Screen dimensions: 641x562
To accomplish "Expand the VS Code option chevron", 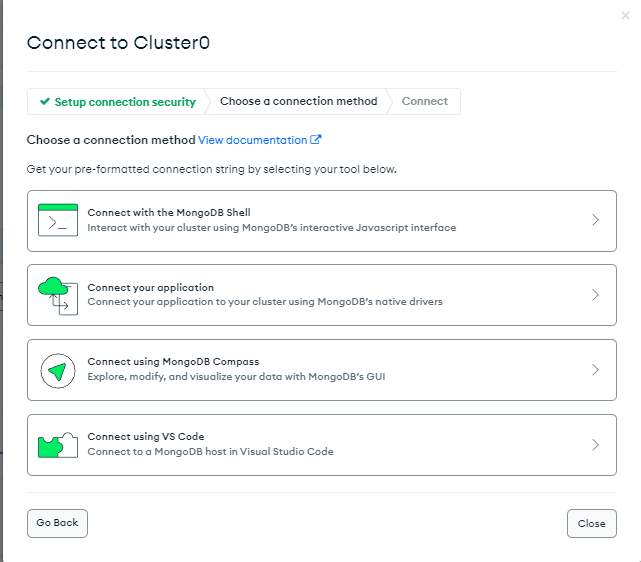I will coord(596,444).
